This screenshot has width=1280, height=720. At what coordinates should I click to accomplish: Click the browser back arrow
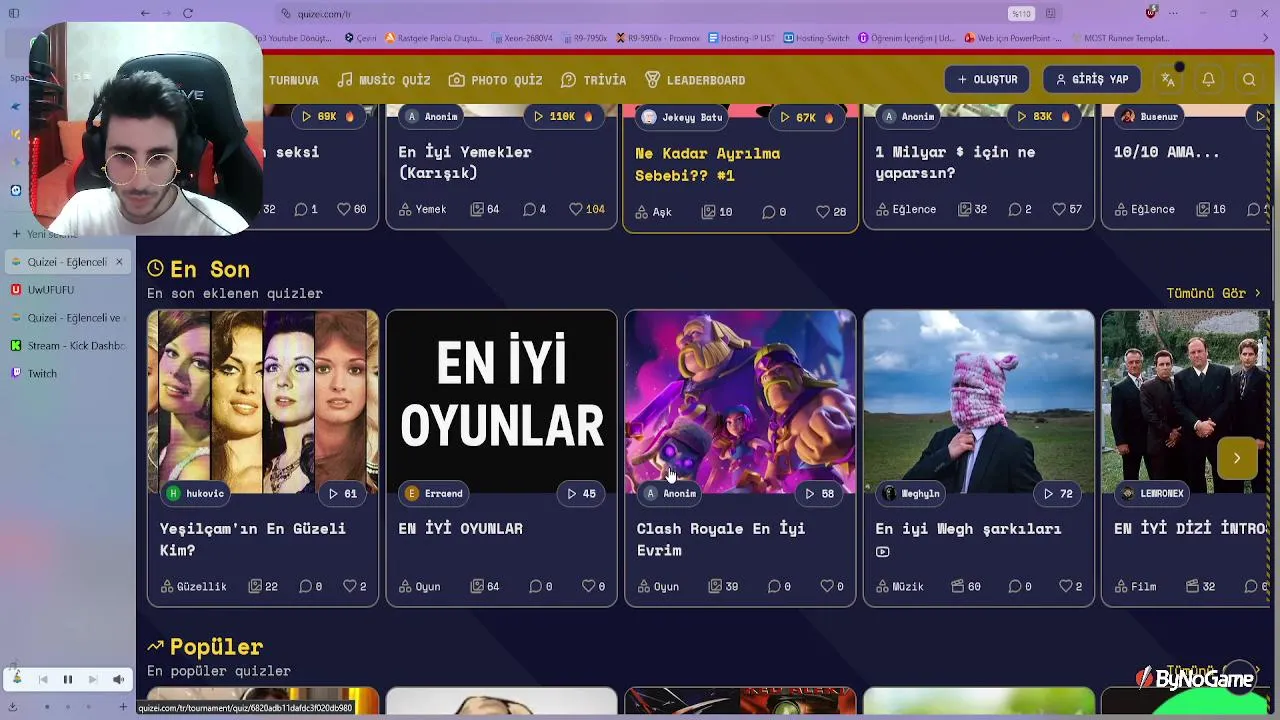145,13
